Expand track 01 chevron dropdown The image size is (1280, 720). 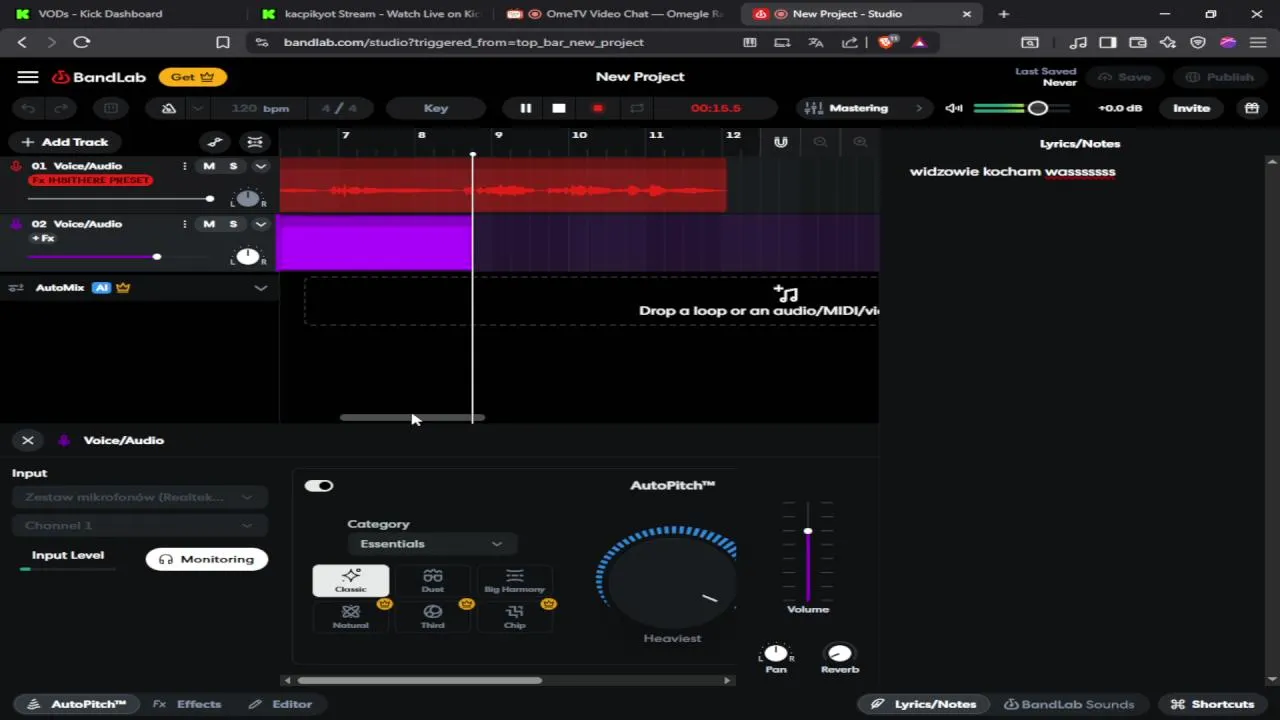261,166
